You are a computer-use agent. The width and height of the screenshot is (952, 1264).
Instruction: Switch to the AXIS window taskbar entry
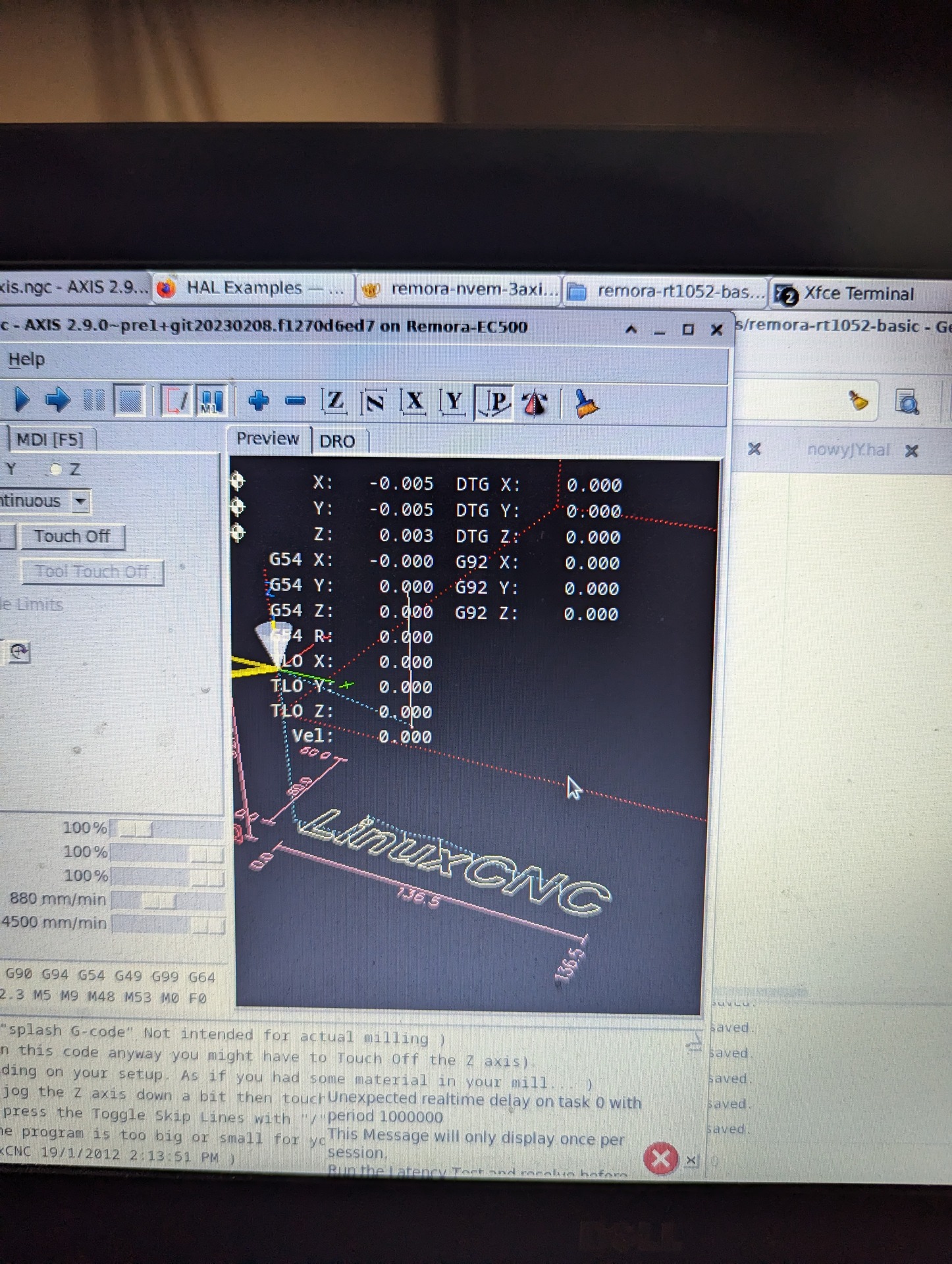click(x=74, y=287)
